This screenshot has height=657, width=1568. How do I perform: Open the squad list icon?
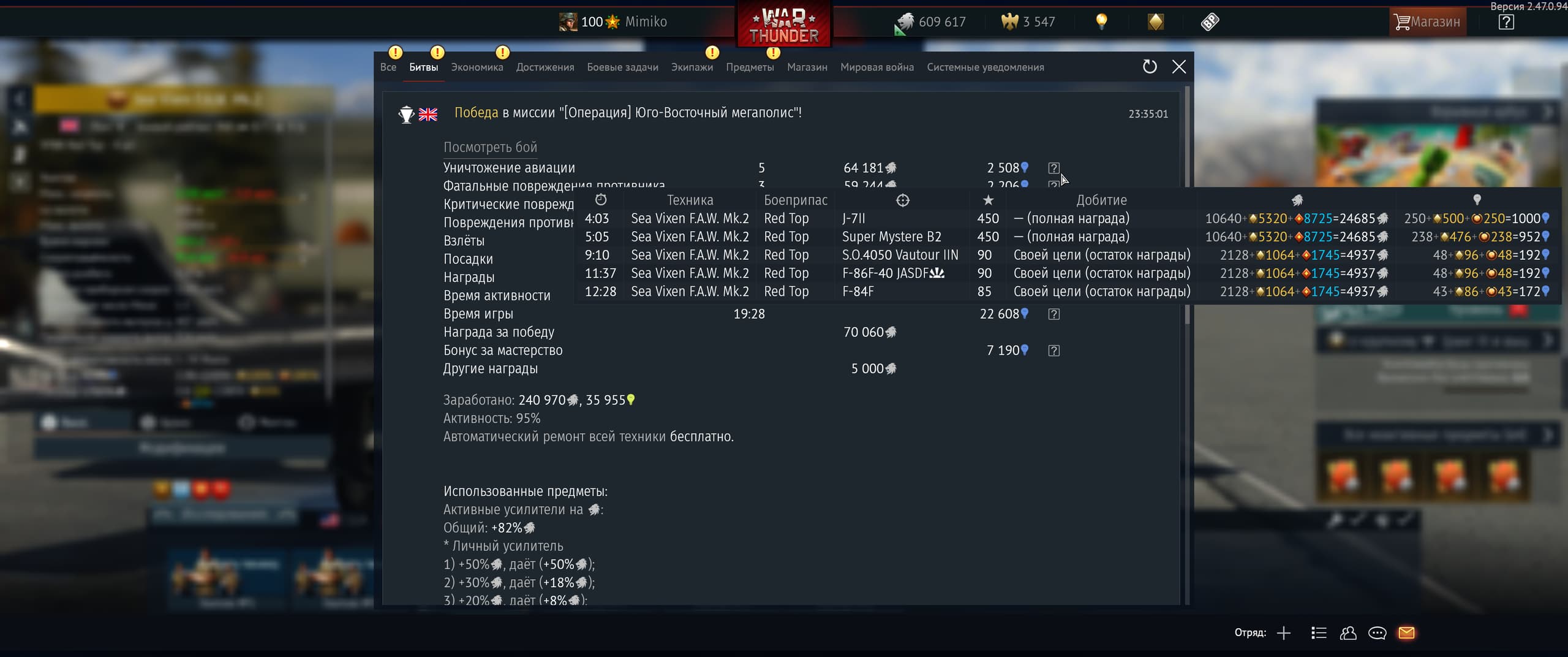point(1319,633)
